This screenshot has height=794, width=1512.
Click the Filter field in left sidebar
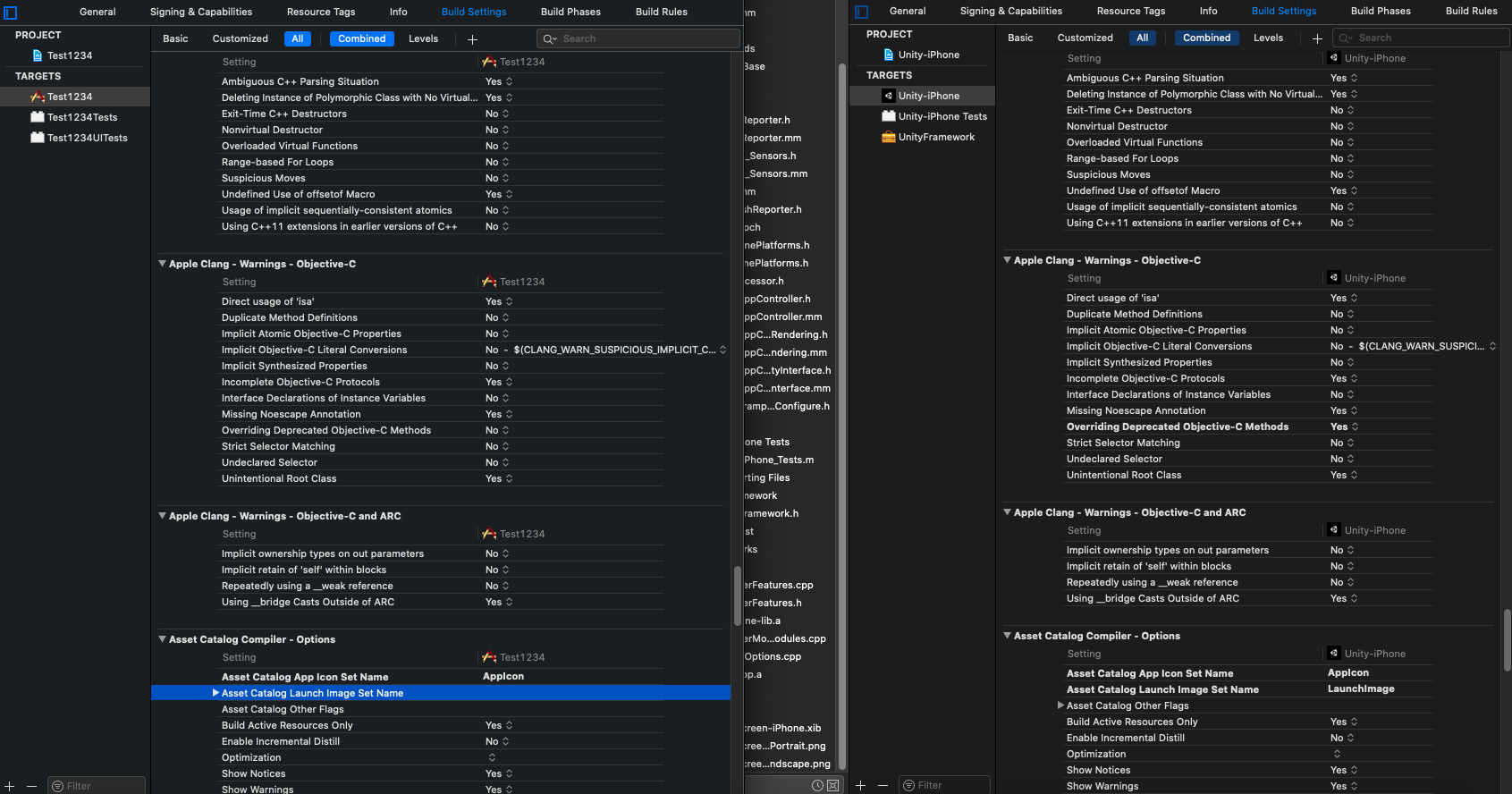coord(97,786)
